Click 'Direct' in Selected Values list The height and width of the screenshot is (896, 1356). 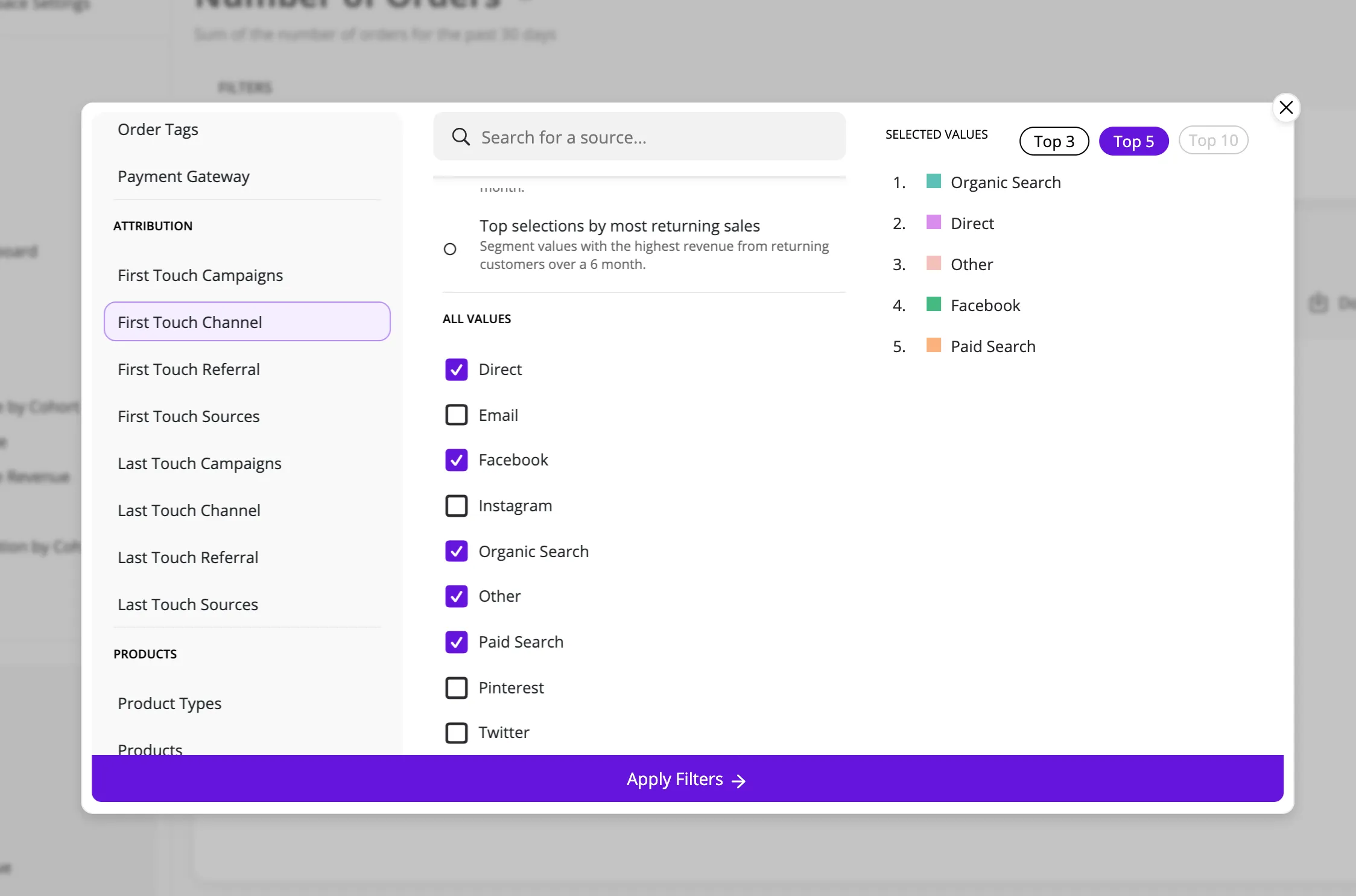pos(972,223)
